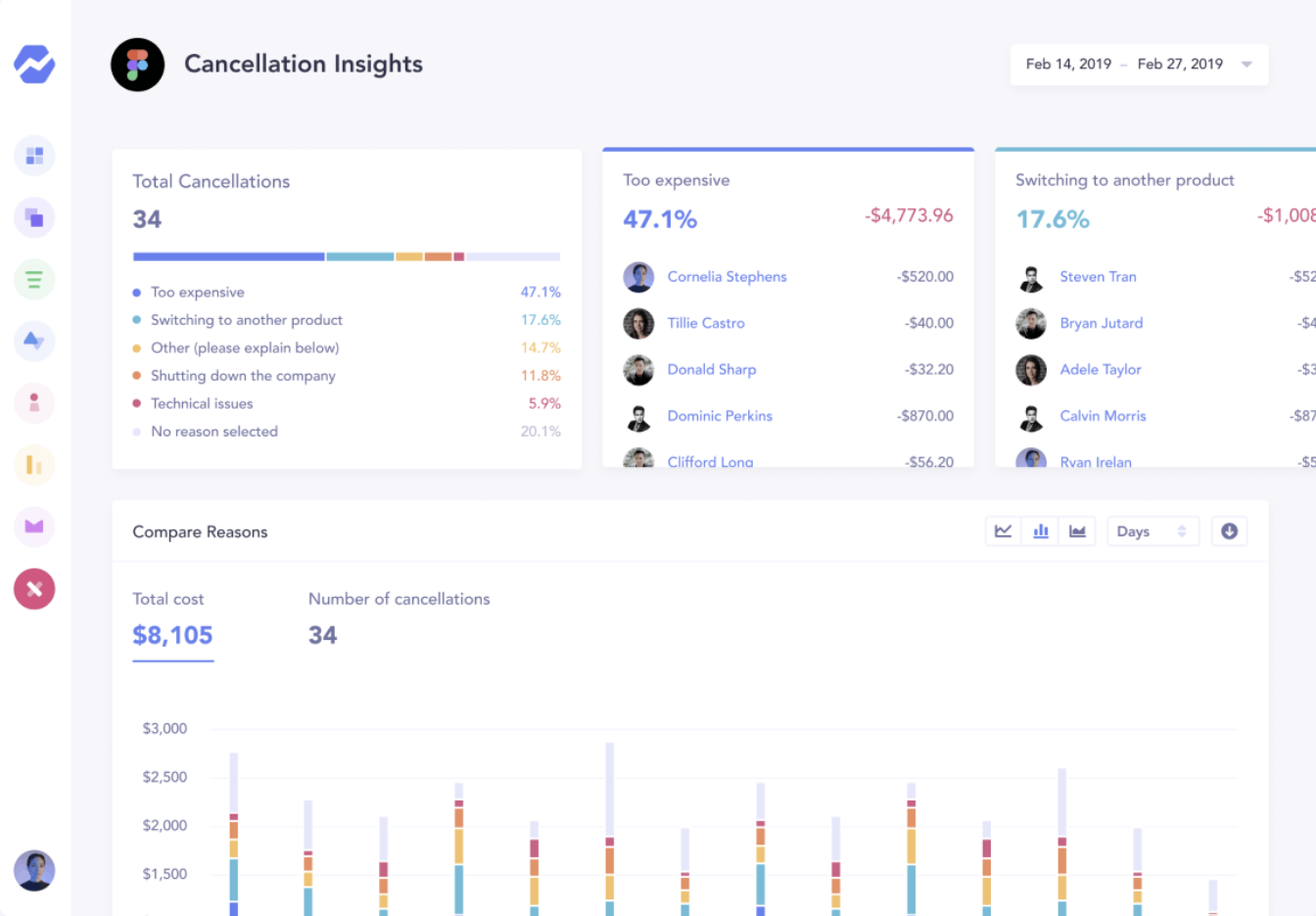
Task: Switch chart to line view
Action: [1003, 530]
